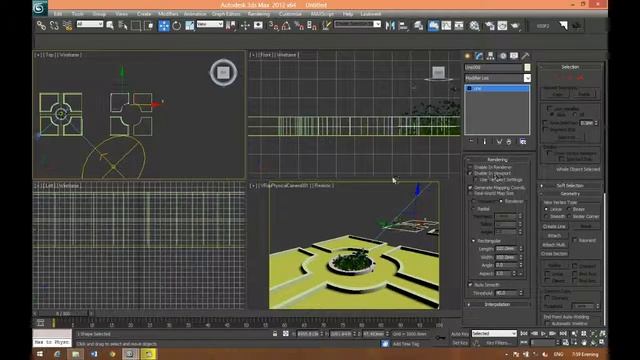Open the Rendering menu

point(258,14)
